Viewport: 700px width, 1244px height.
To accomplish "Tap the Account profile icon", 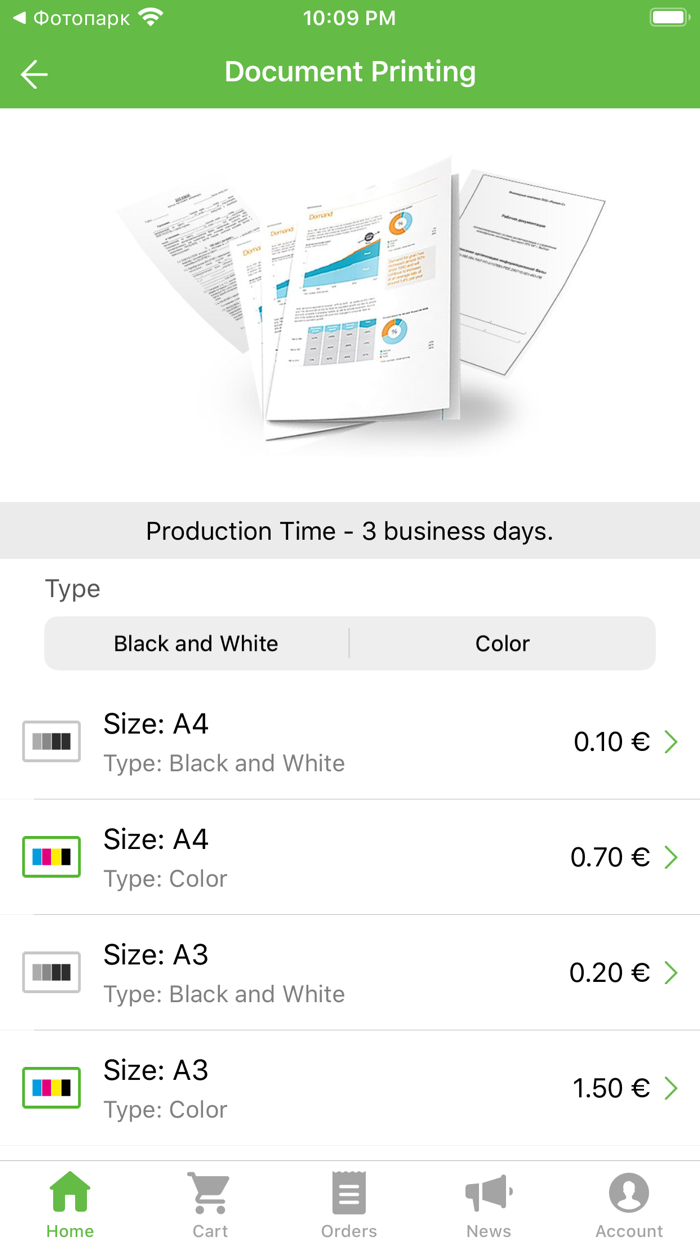I will coord(629,1192).
